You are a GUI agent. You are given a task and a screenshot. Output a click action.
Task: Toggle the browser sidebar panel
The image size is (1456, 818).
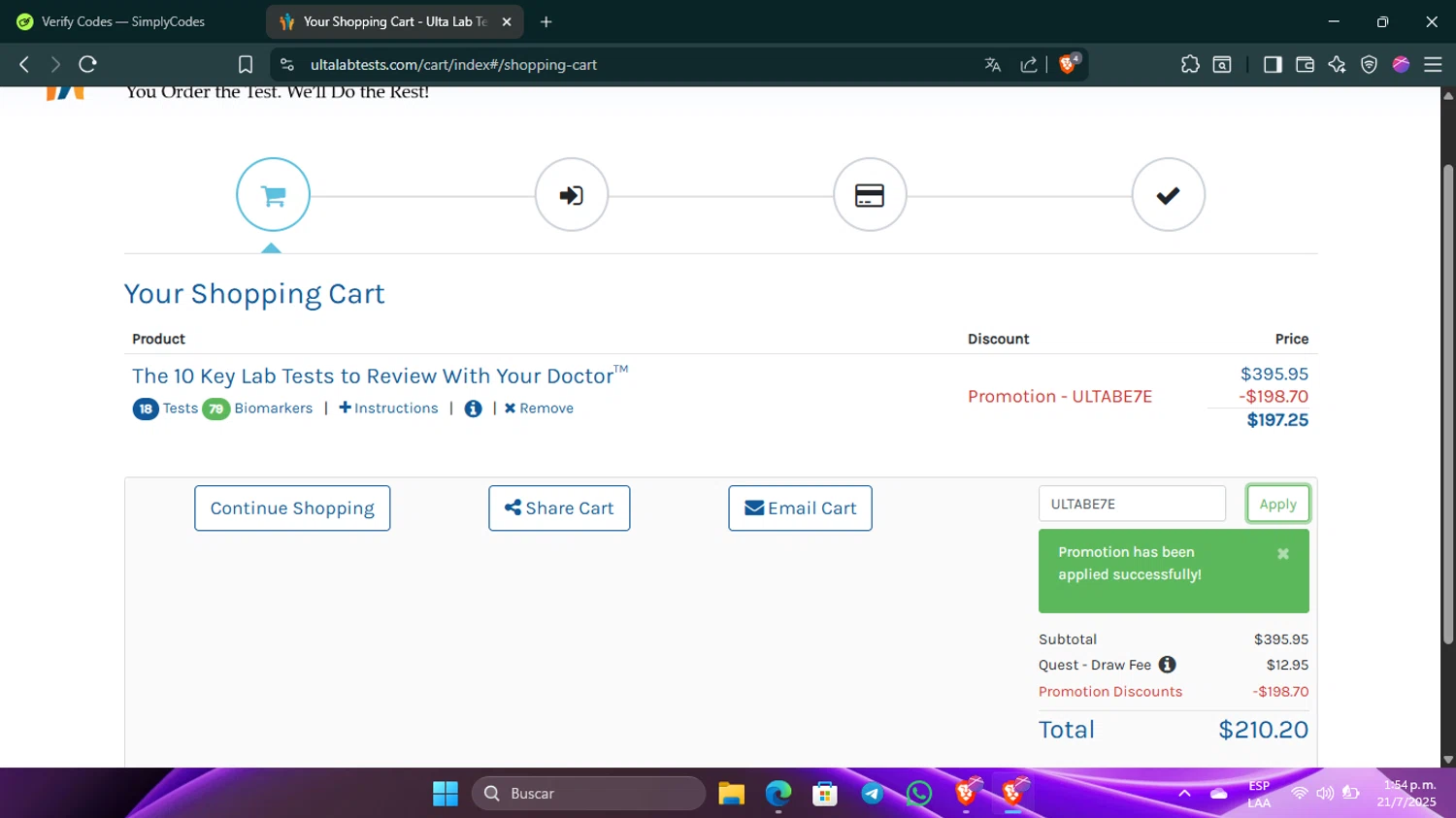[1273, 64]
